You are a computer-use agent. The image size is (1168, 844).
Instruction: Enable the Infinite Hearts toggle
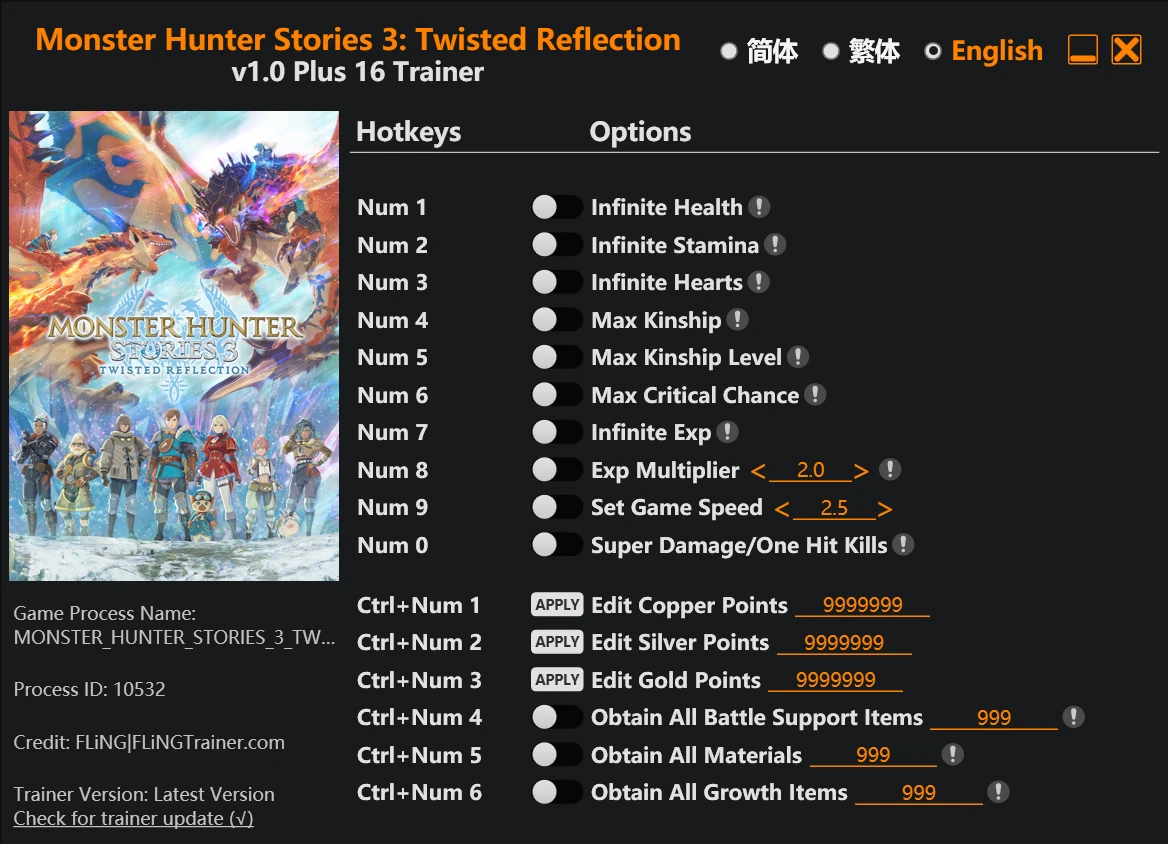(556, 282)
